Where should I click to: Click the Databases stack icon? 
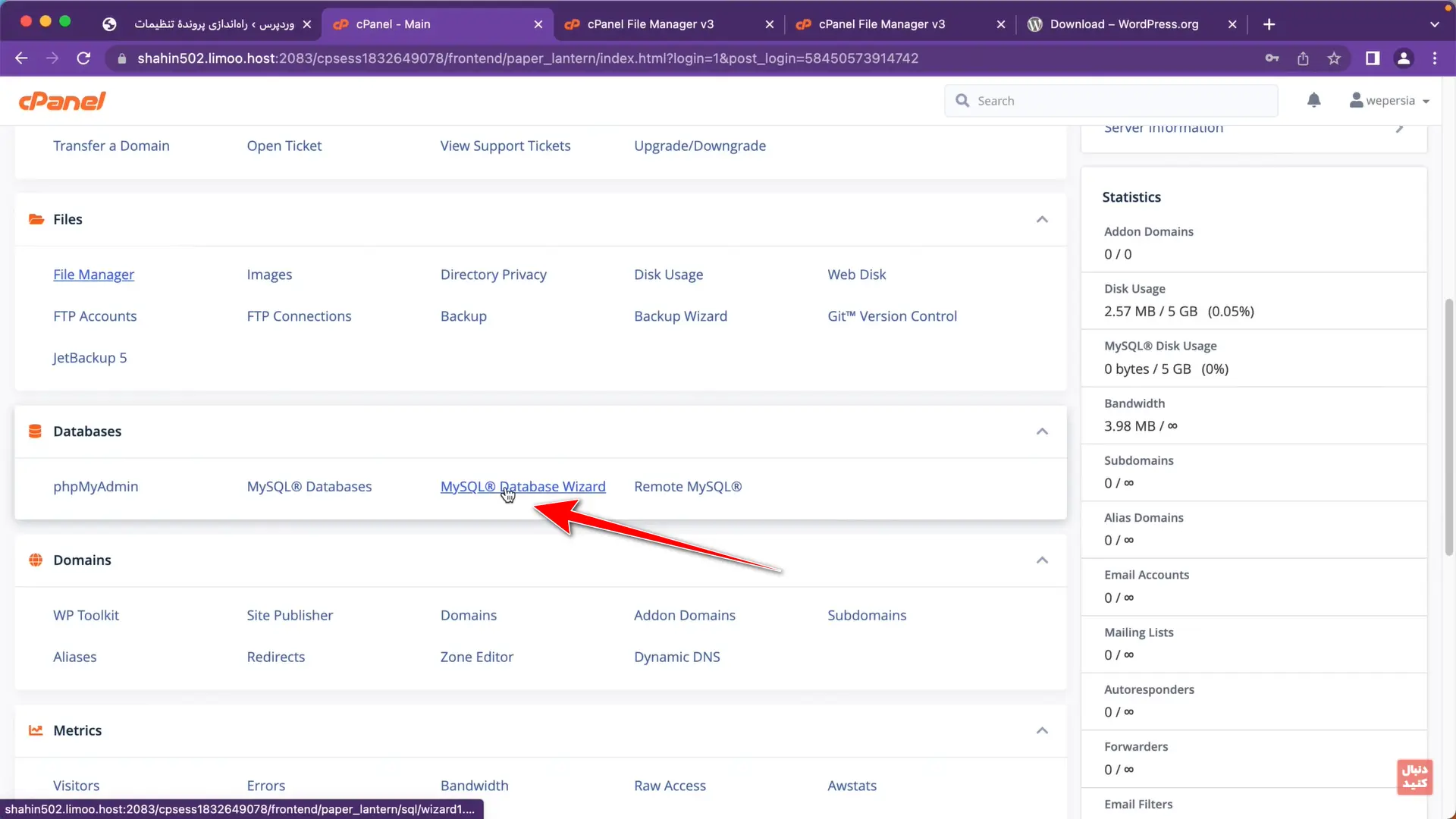tap(35, 431)
